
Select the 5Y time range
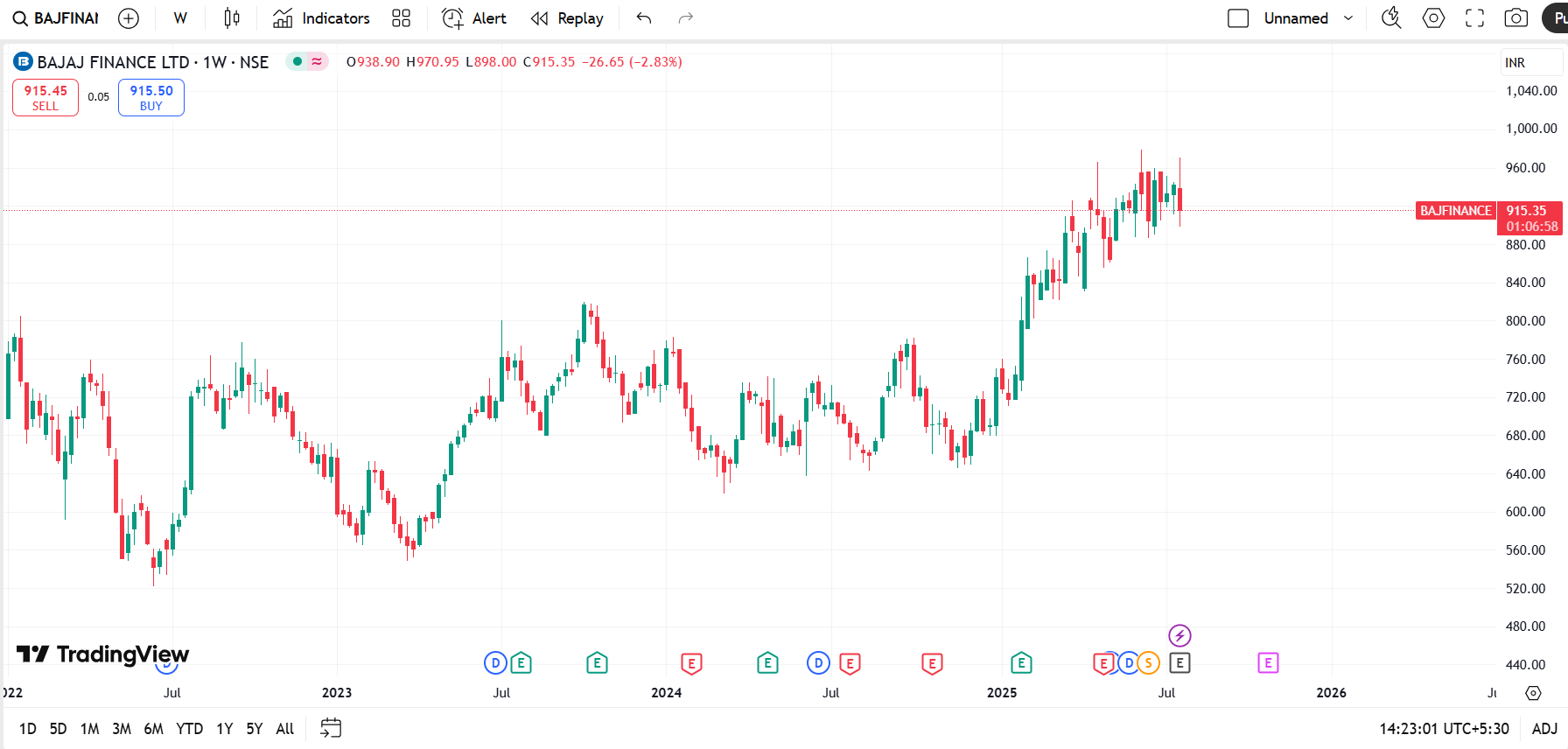point(255,728)
